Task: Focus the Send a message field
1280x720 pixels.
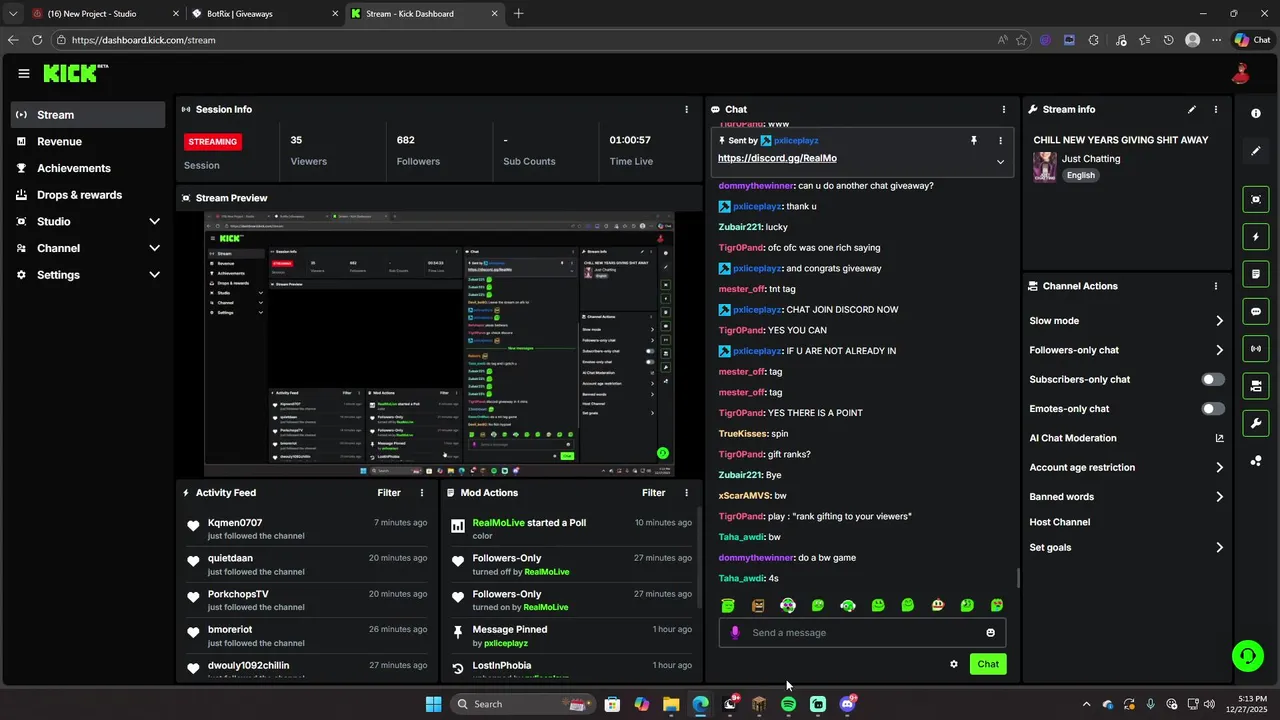Action: (x=862, y=632)
